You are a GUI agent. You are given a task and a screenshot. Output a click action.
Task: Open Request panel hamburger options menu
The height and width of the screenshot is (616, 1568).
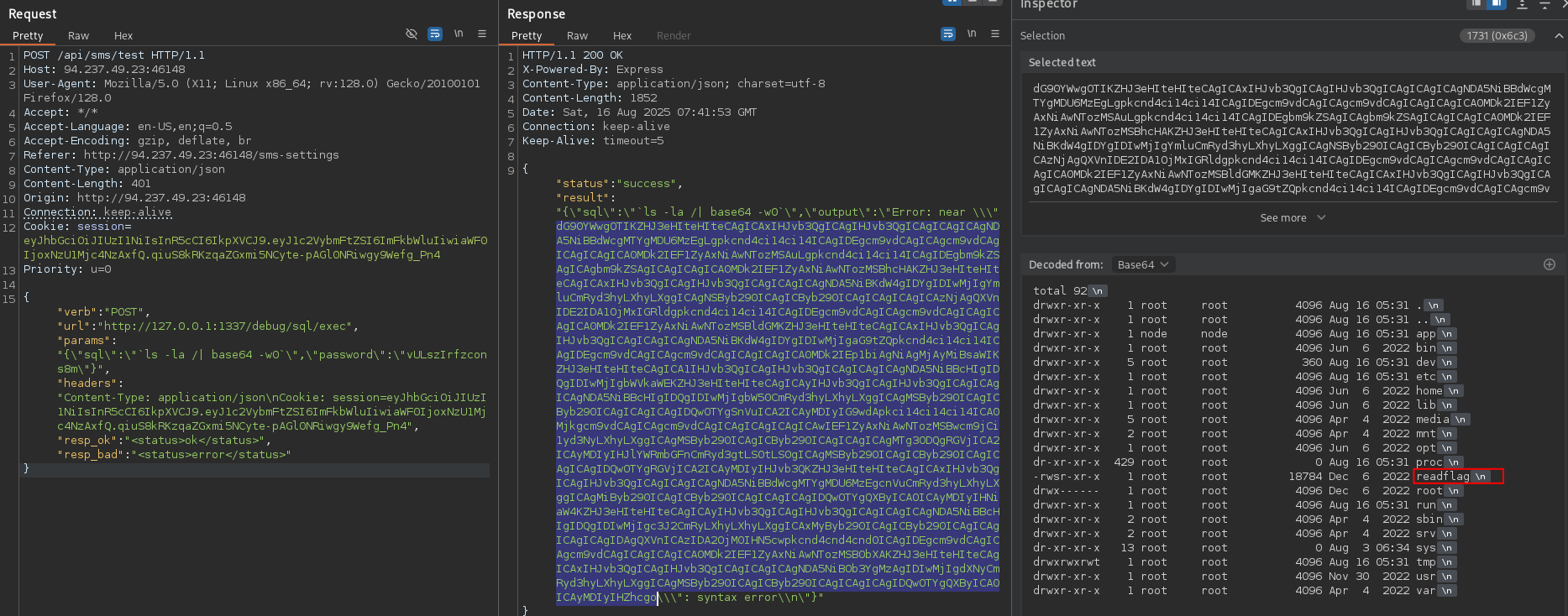click(x=482, y=34)
